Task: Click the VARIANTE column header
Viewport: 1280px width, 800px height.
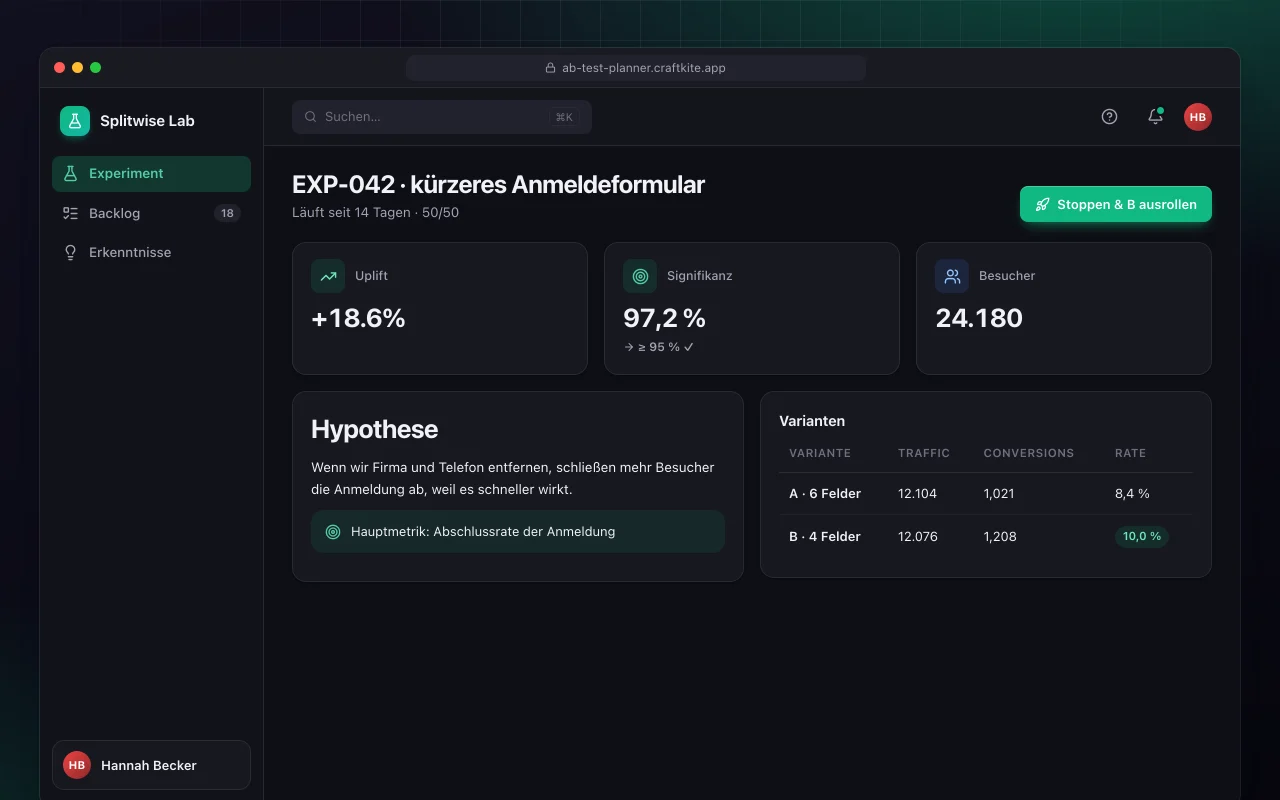Action: [x=820, y=453]
